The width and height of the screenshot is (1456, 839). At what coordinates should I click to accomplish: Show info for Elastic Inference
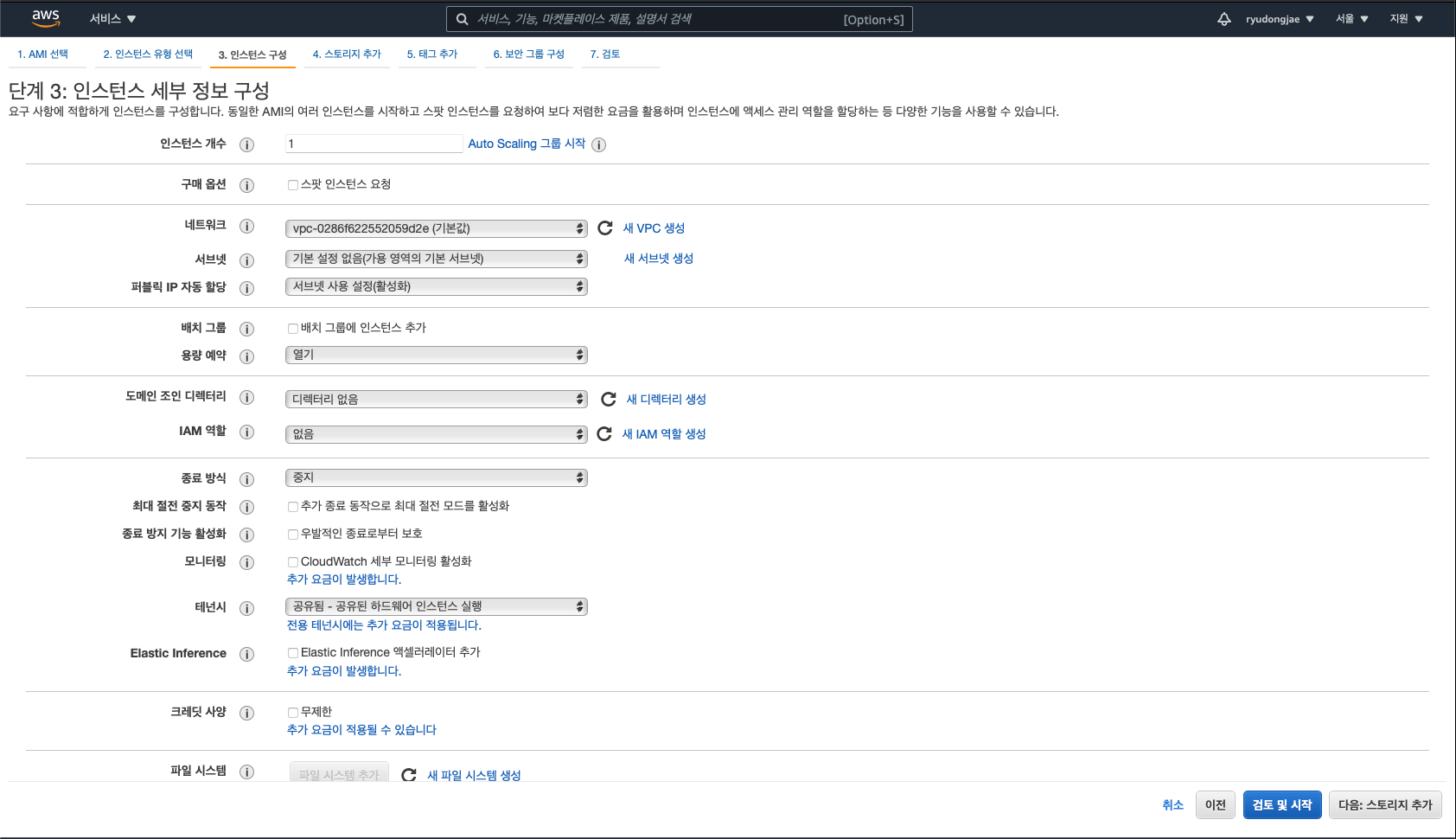tap(247, 654)
